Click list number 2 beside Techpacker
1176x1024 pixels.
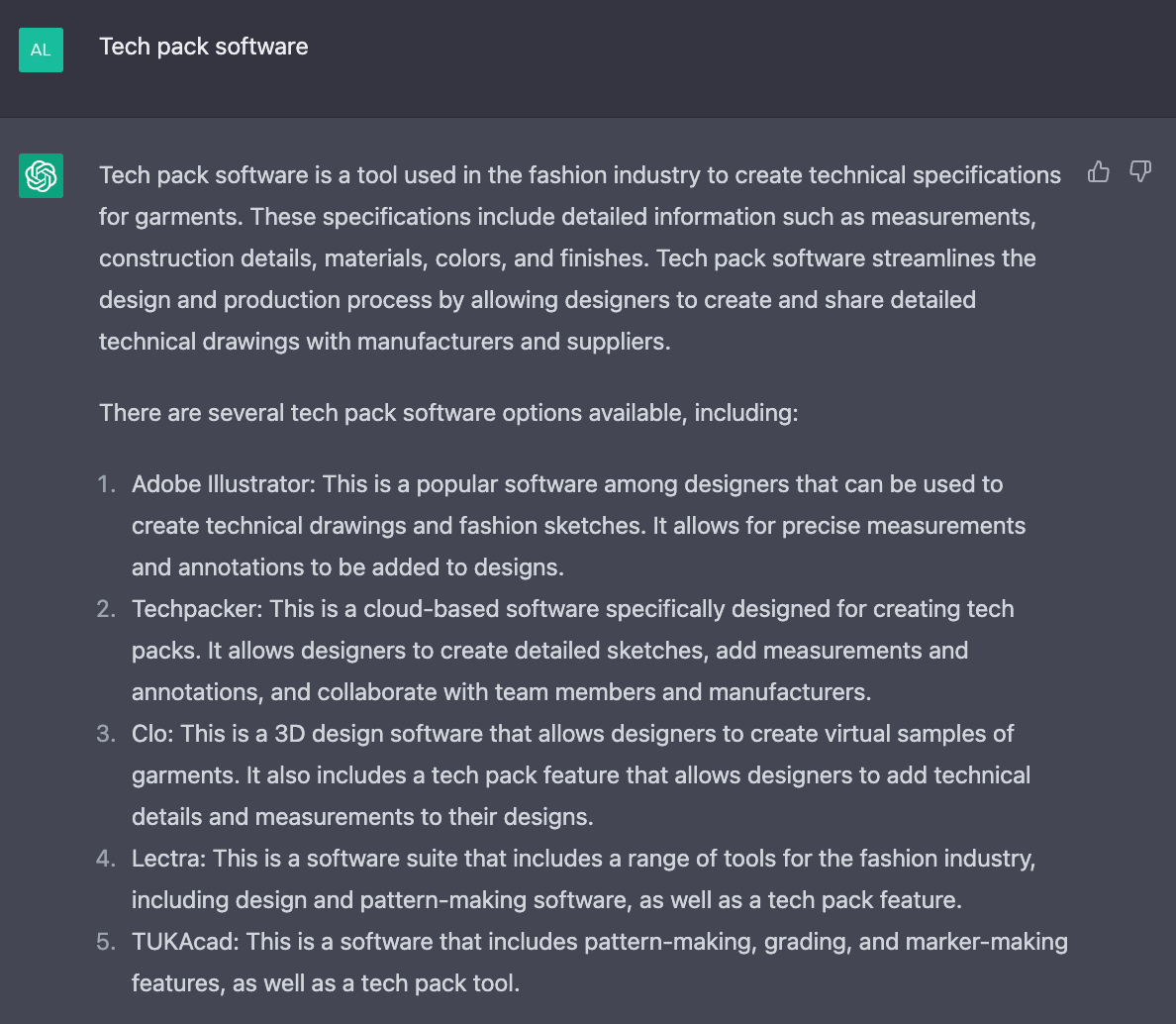(x=106, y=609)
